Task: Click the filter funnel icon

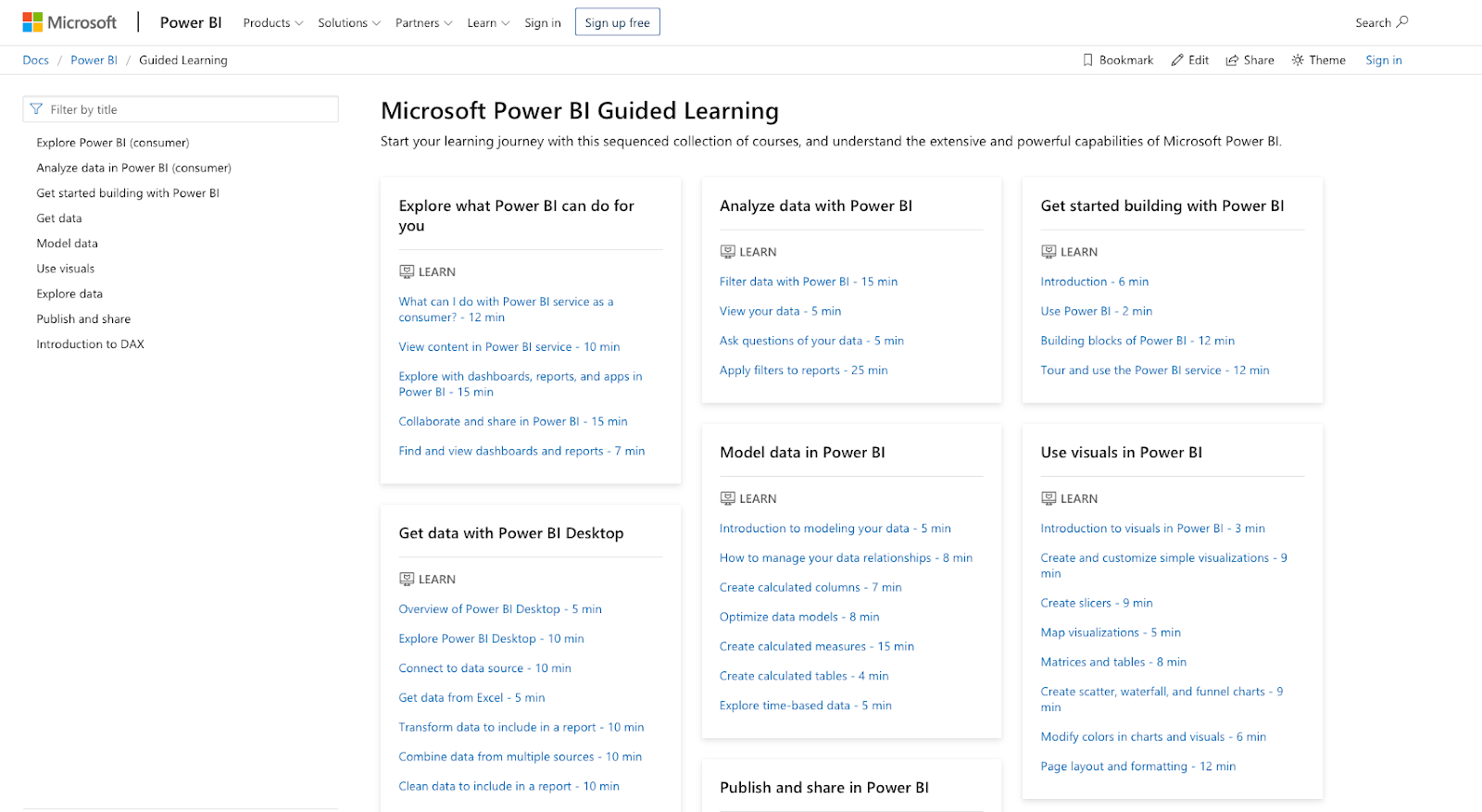Action: click(36, 109)
